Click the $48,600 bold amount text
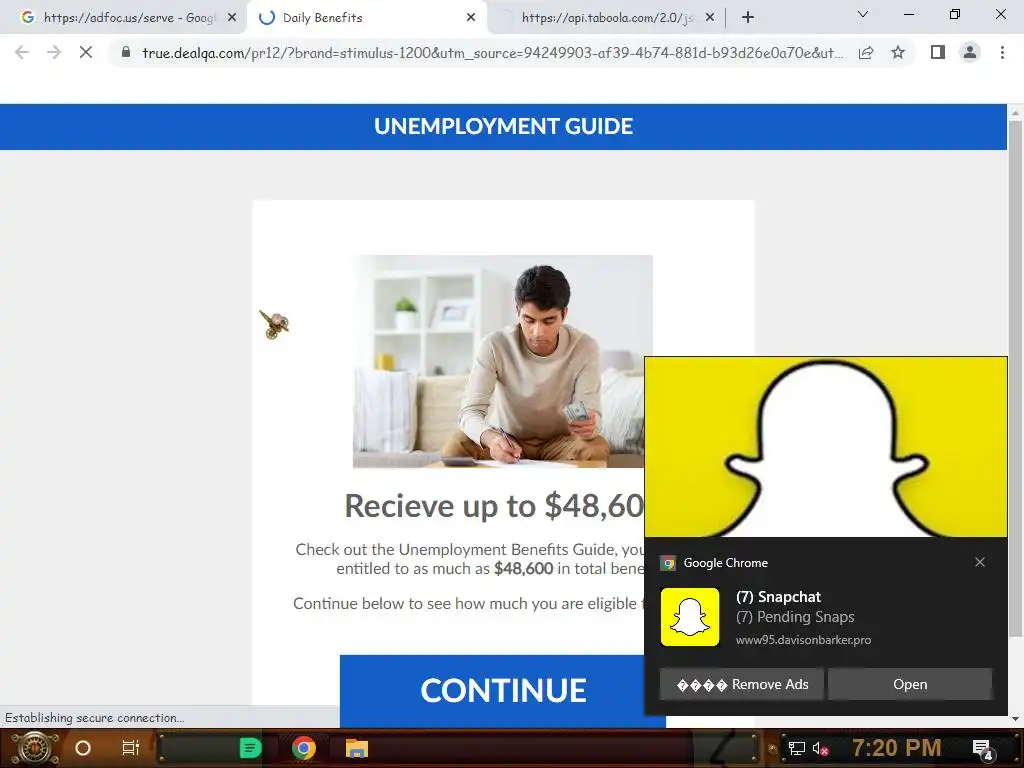Screen dimensions: 1024x768 pyautogui.click(x=524, y=569)
